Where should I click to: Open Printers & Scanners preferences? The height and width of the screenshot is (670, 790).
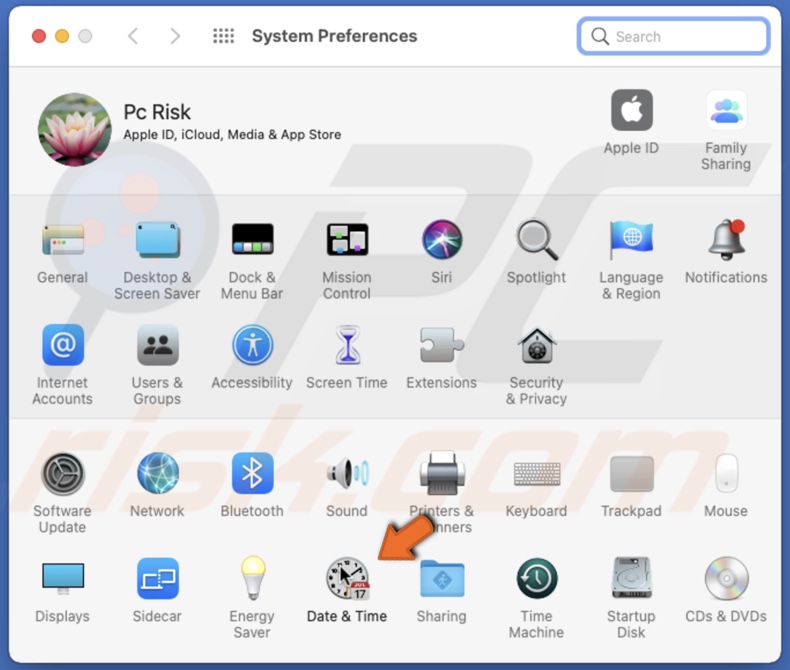[x=442, y=473]
